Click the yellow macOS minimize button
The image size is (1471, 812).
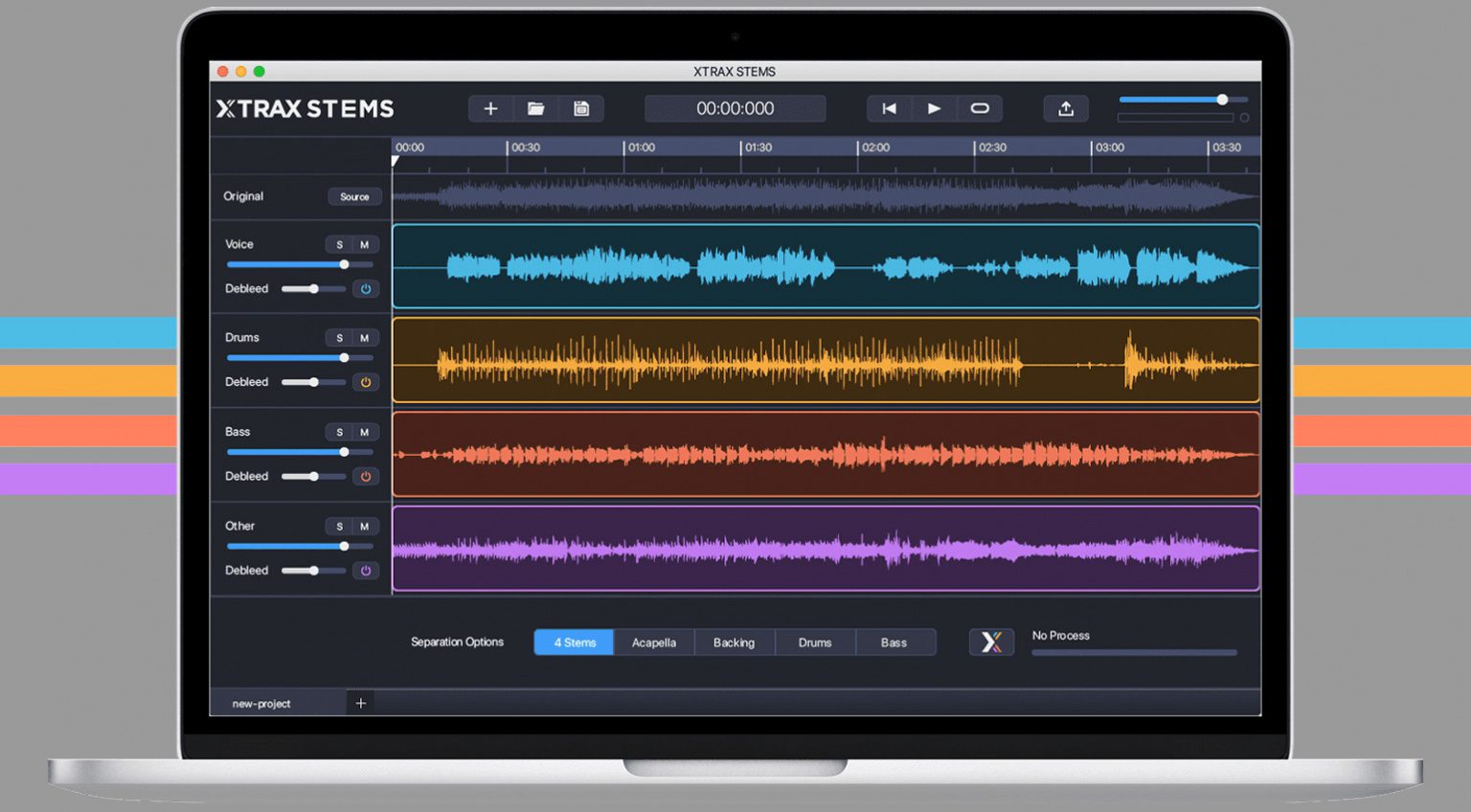tap(240, 72)
